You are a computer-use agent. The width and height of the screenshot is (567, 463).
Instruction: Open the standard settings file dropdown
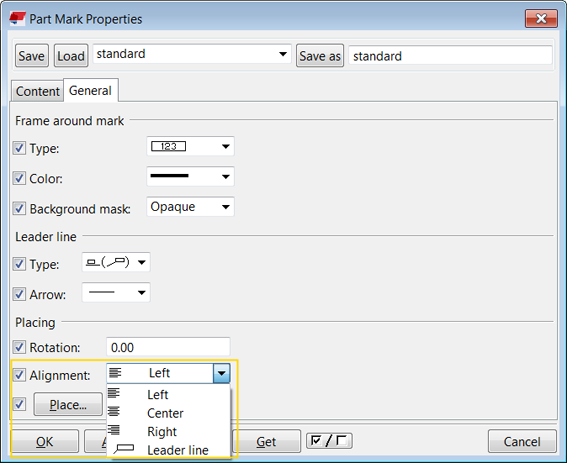tap(192, 54)
